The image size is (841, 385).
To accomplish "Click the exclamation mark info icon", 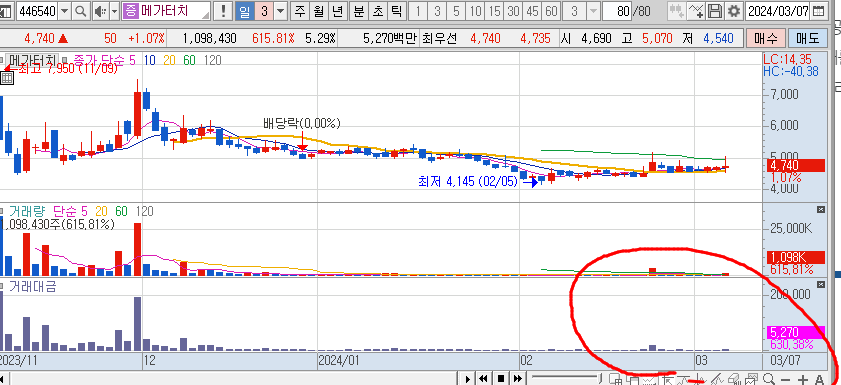I will click(x=223, y=11).
